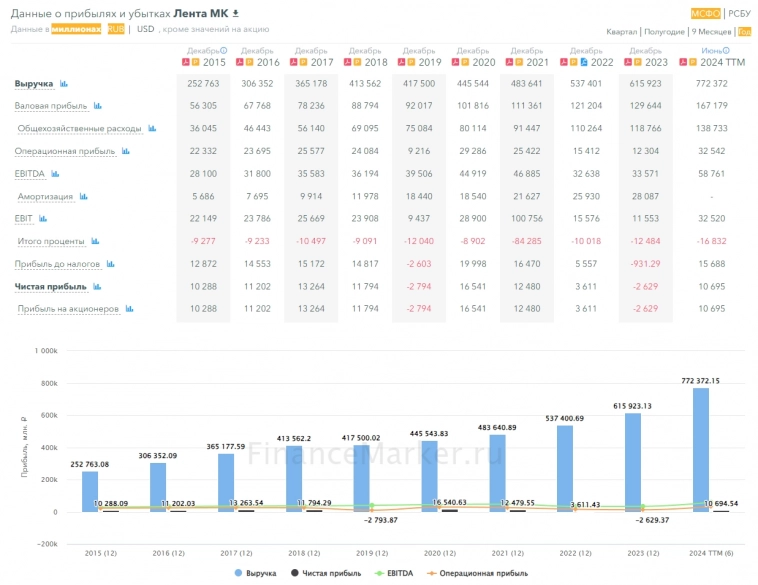
Task: Switch reporting standard to РСБУ
Action: [x=739, y=13]
